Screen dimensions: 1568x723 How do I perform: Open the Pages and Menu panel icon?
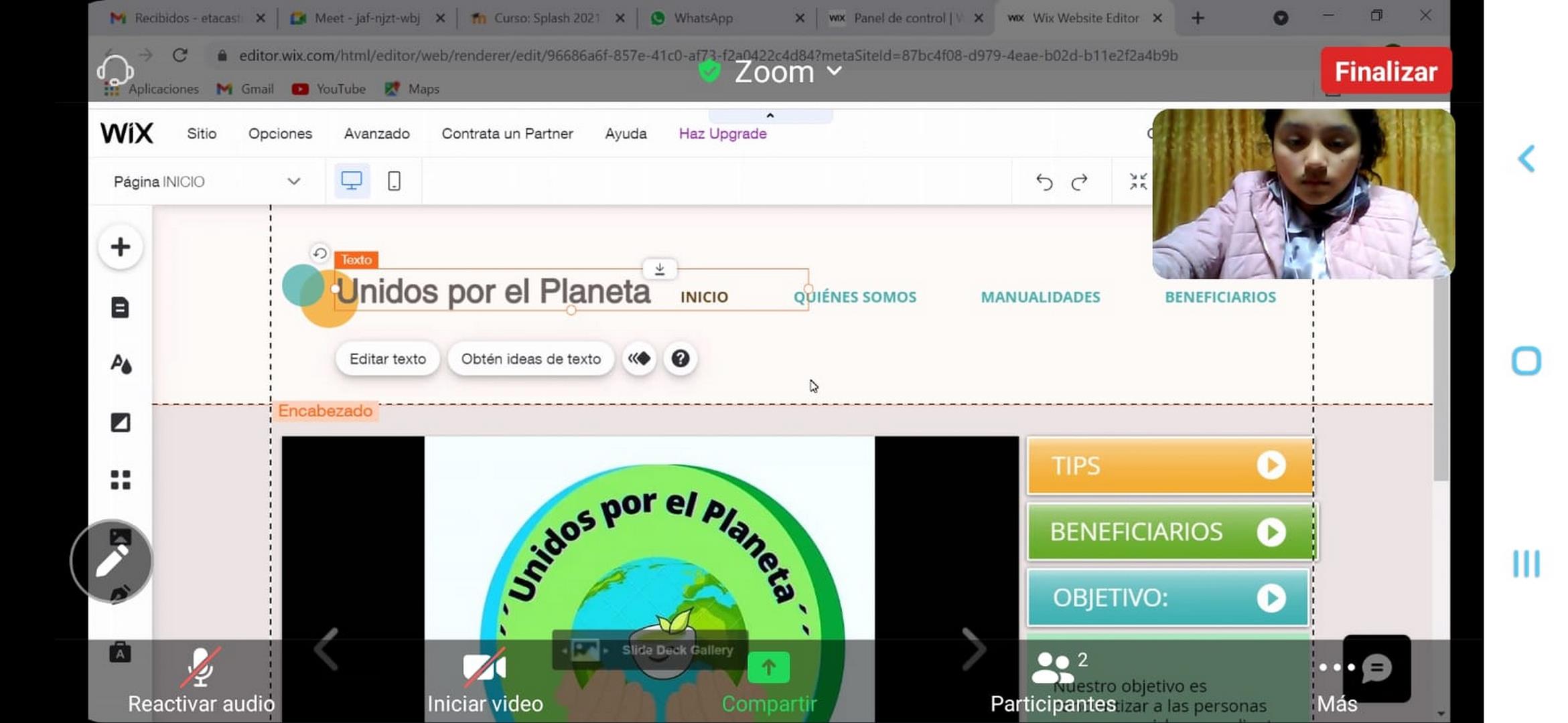click(121, 308)
